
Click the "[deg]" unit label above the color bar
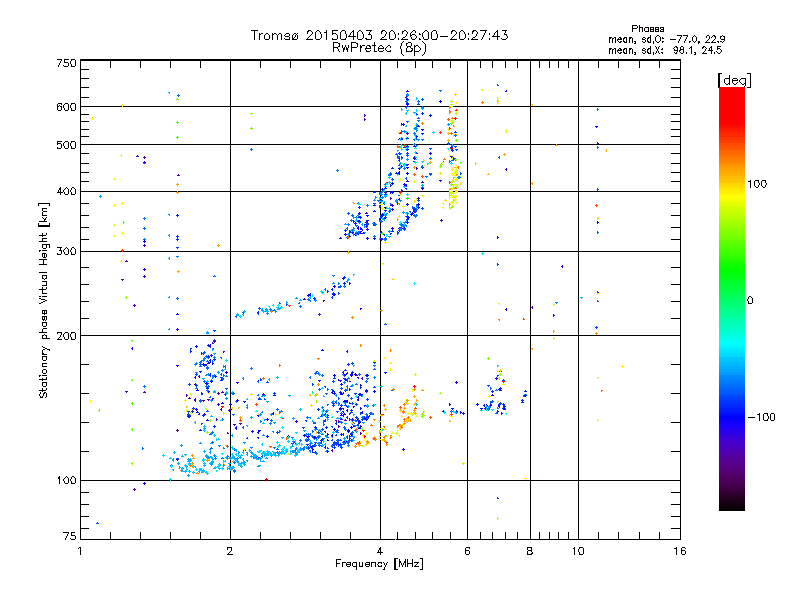click(x=734, y=80)
